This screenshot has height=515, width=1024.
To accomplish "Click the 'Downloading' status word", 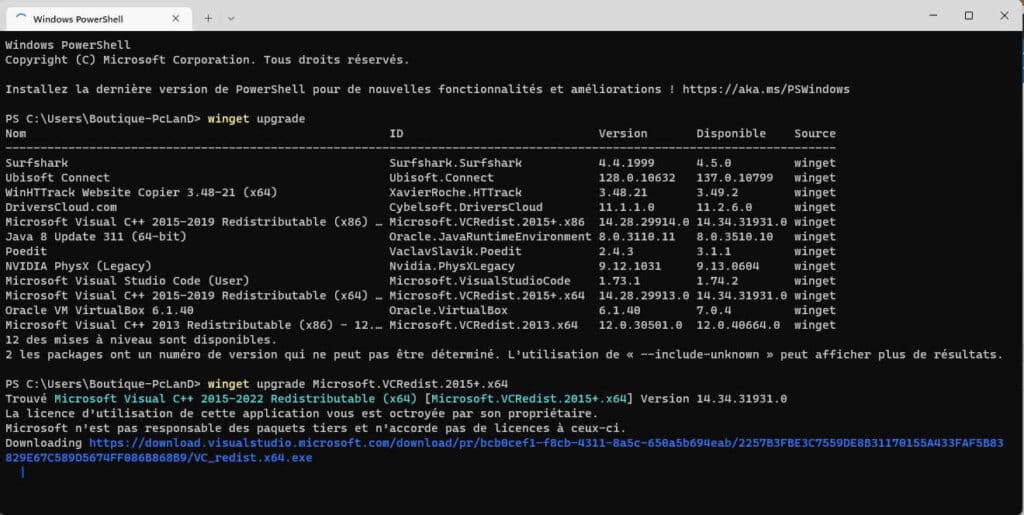I will pos(44,443).
